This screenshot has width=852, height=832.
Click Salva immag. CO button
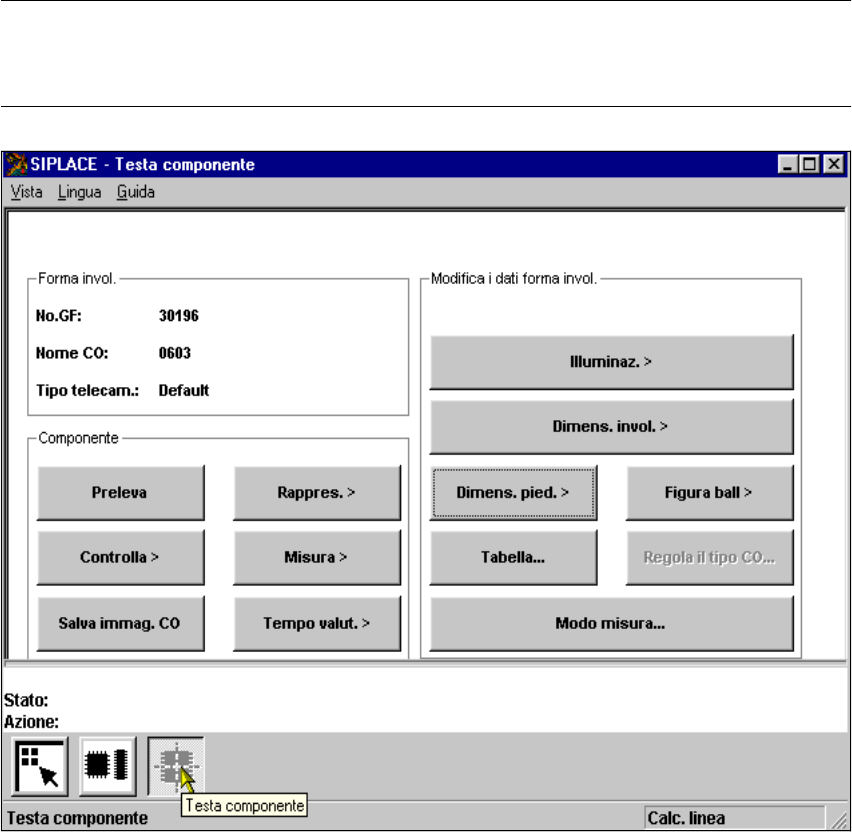[x=120, y=622]
